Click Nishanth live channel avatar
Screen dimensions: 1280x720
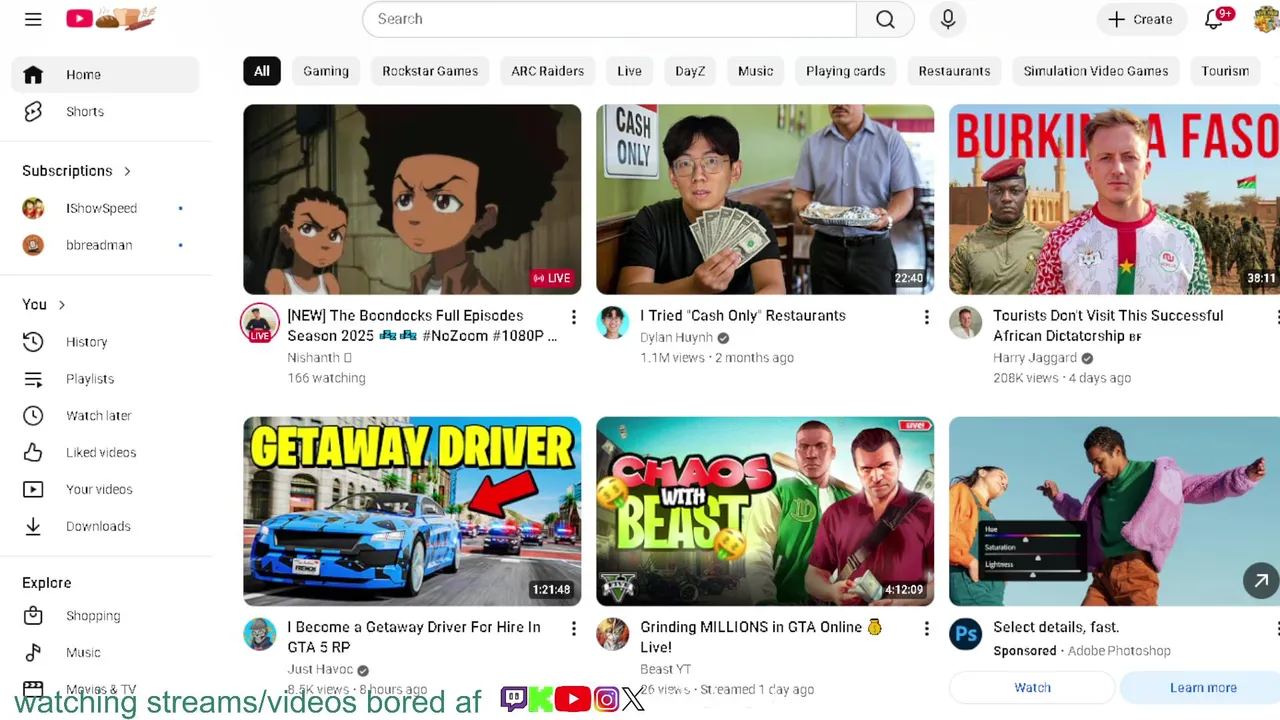(260, 323)
